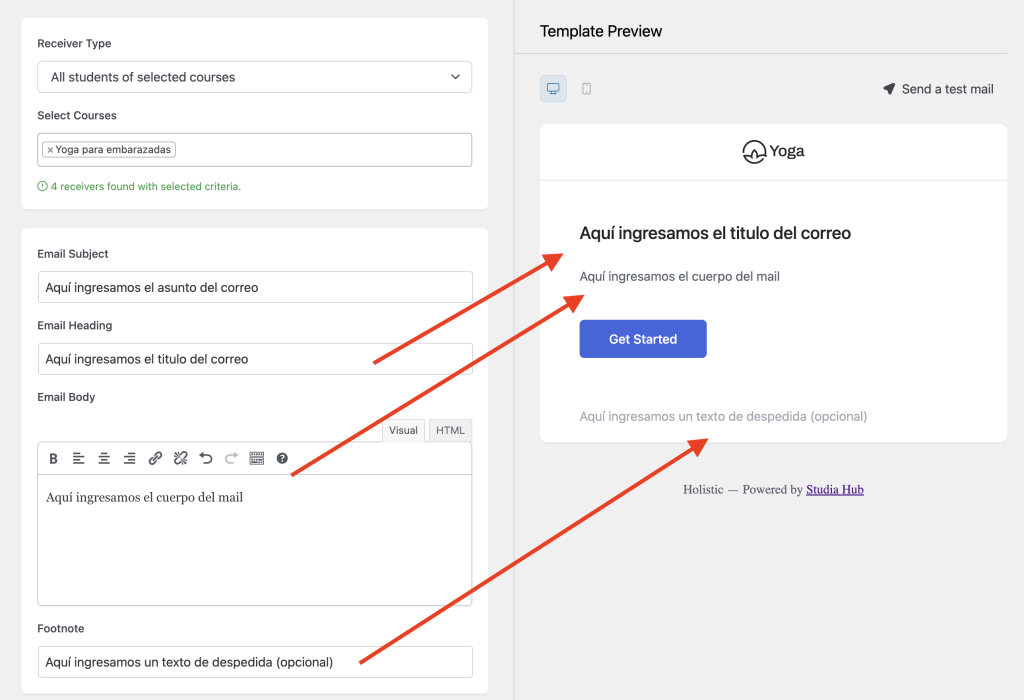
Task: Click the Email Subject input field
Action: [254, 287]
